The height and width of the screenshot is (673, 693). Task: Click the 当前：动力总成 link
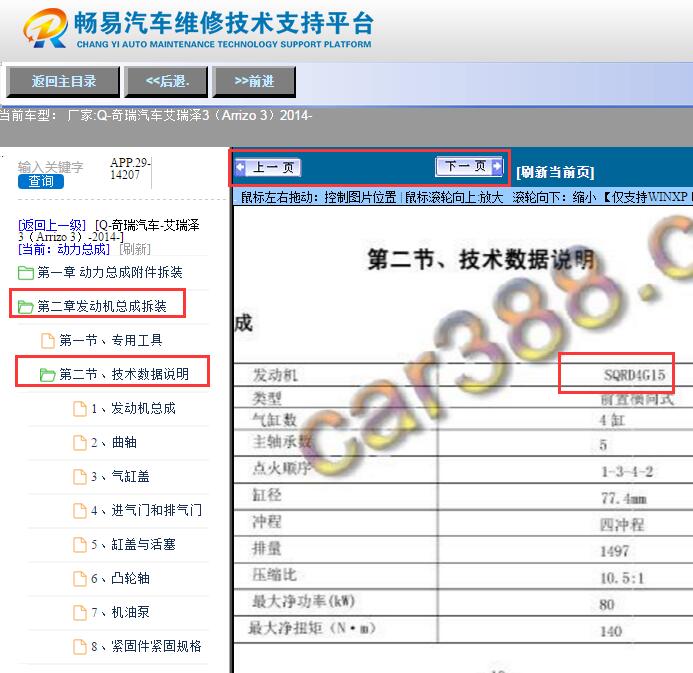pyautogui.click(x=64, y=249)
